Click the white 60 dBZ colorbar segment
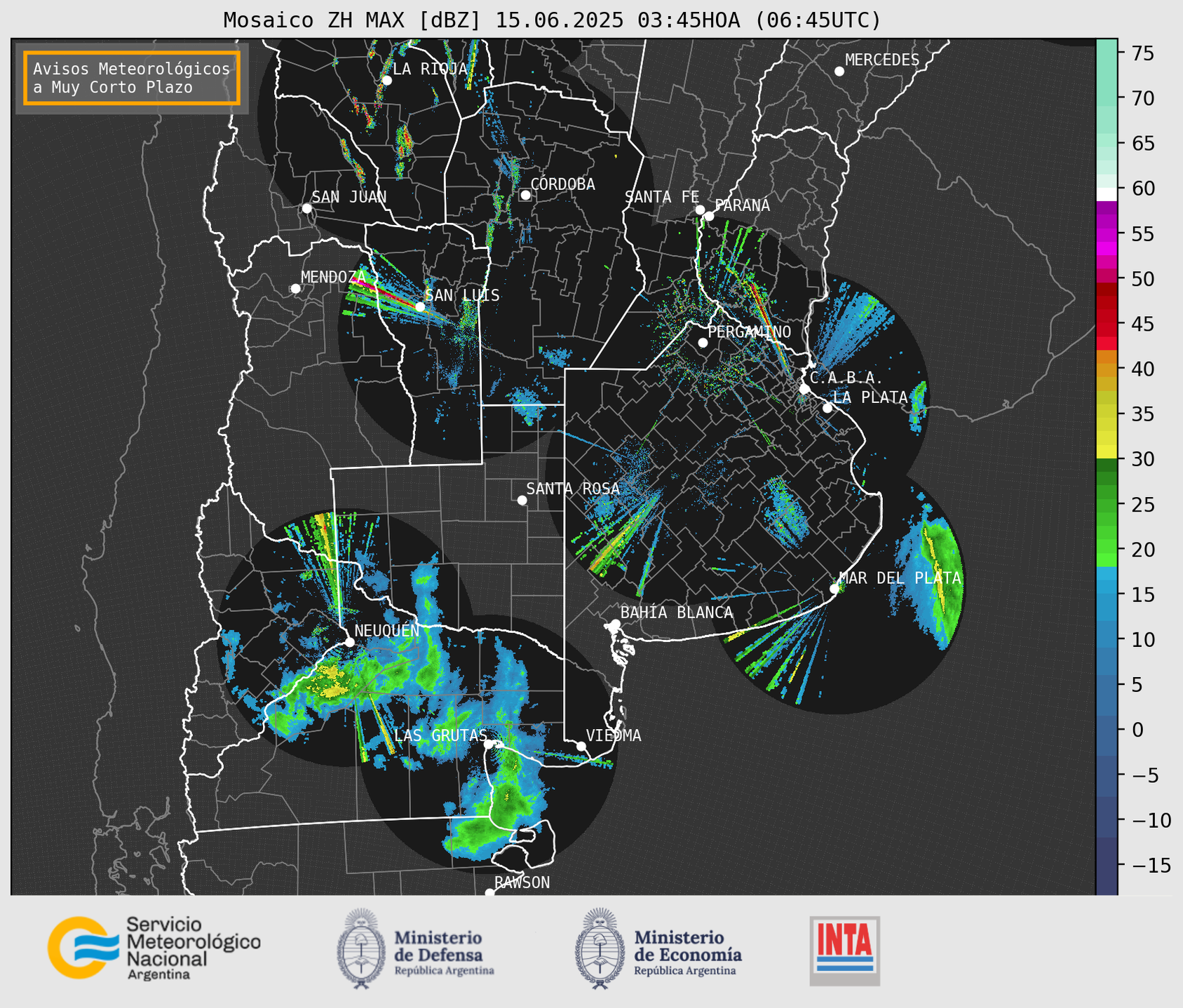This screenshot has height=1008, width=1183. [1107, 193]
